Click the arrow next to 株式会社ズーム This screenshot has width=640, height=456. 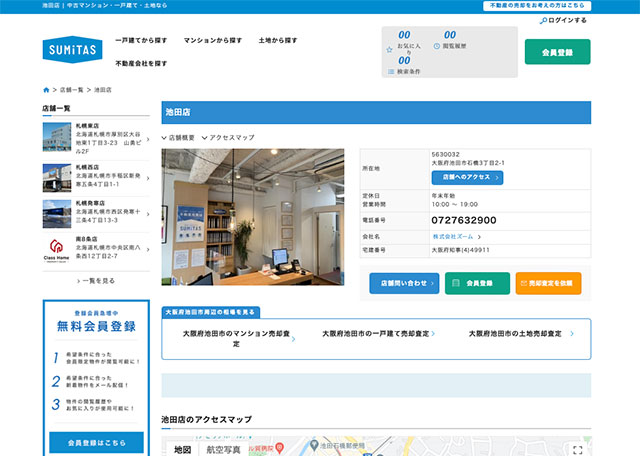click(479, 237)
